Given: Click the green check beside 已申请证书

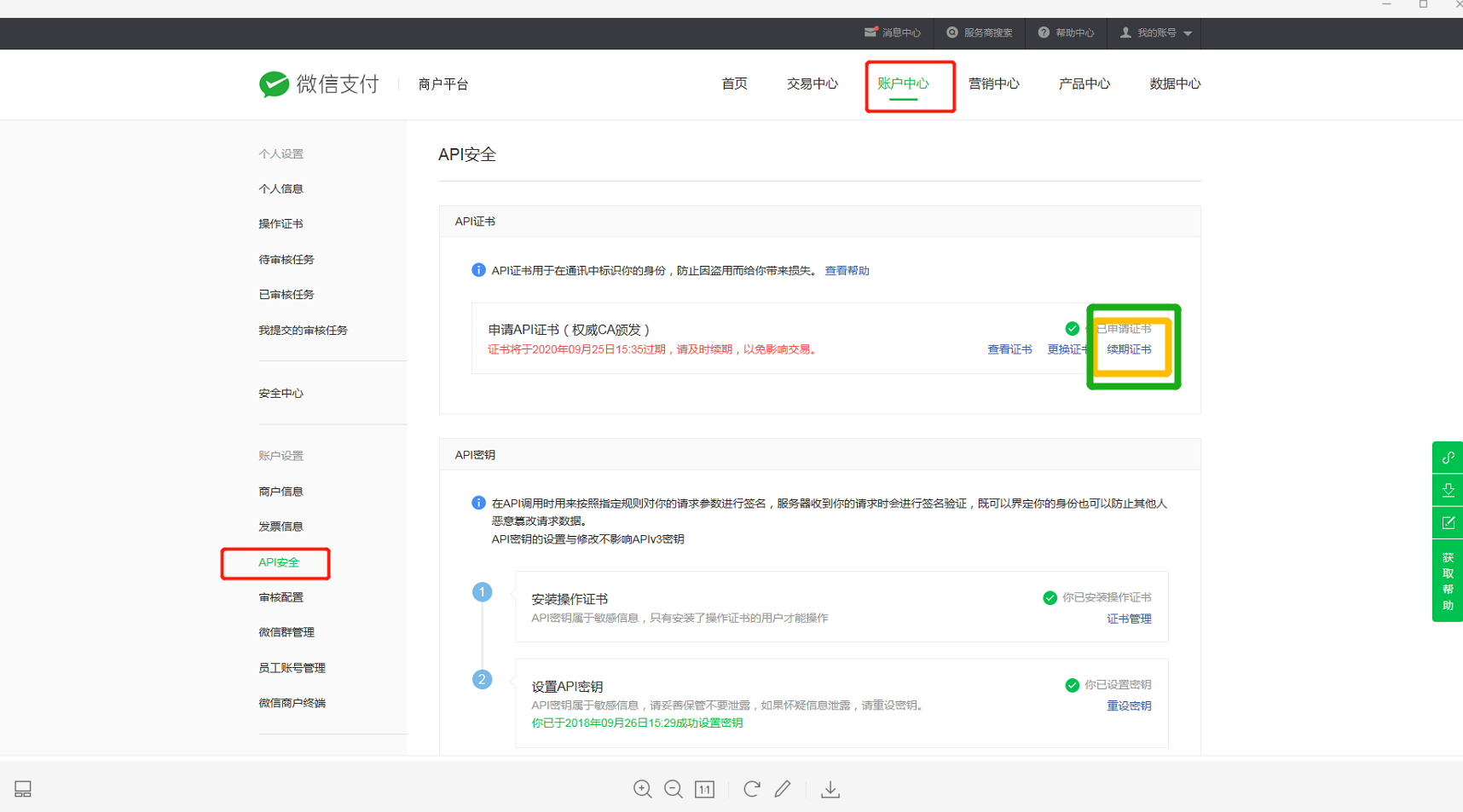Looking at the screenshot, I should (1072, 329).
